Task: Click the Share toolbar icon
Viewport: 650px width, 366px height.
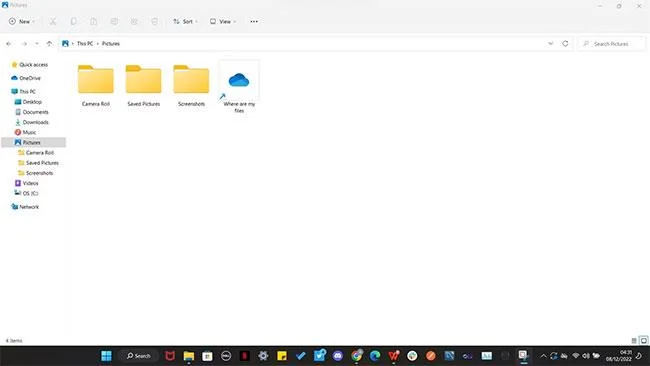Action: pyautogui.click(x=134, y=22)
